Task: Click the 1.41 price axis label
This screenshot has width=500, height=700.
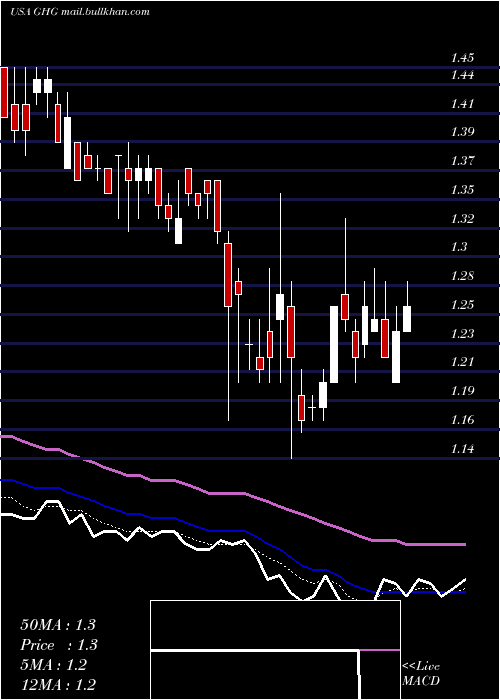Action: [462, 104]
